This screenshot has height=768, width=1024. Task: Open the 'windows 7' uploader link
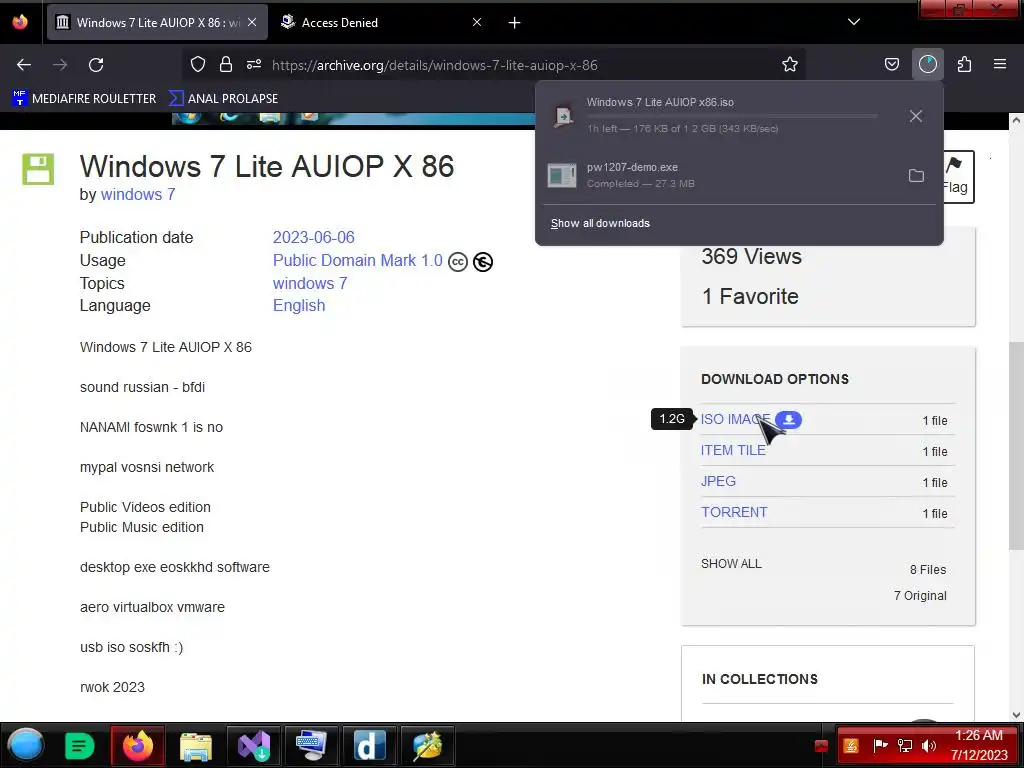(x=138, y=195)
